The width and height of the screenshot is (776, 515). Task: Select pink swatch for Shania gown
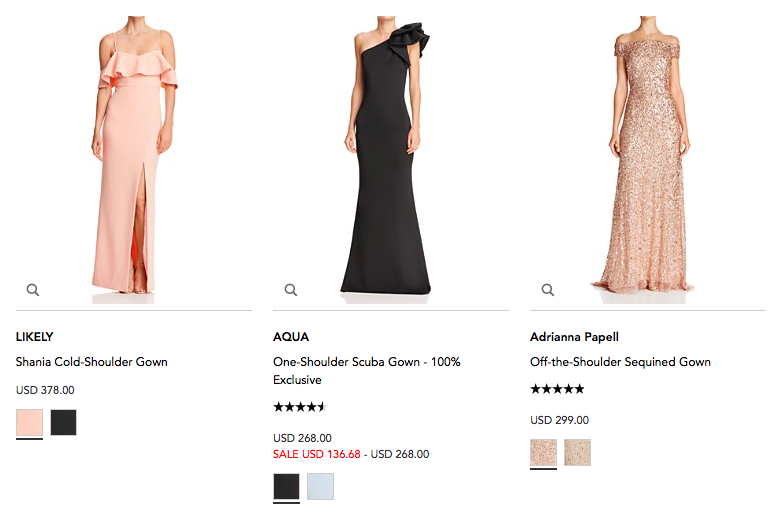(x=30, y=423)
